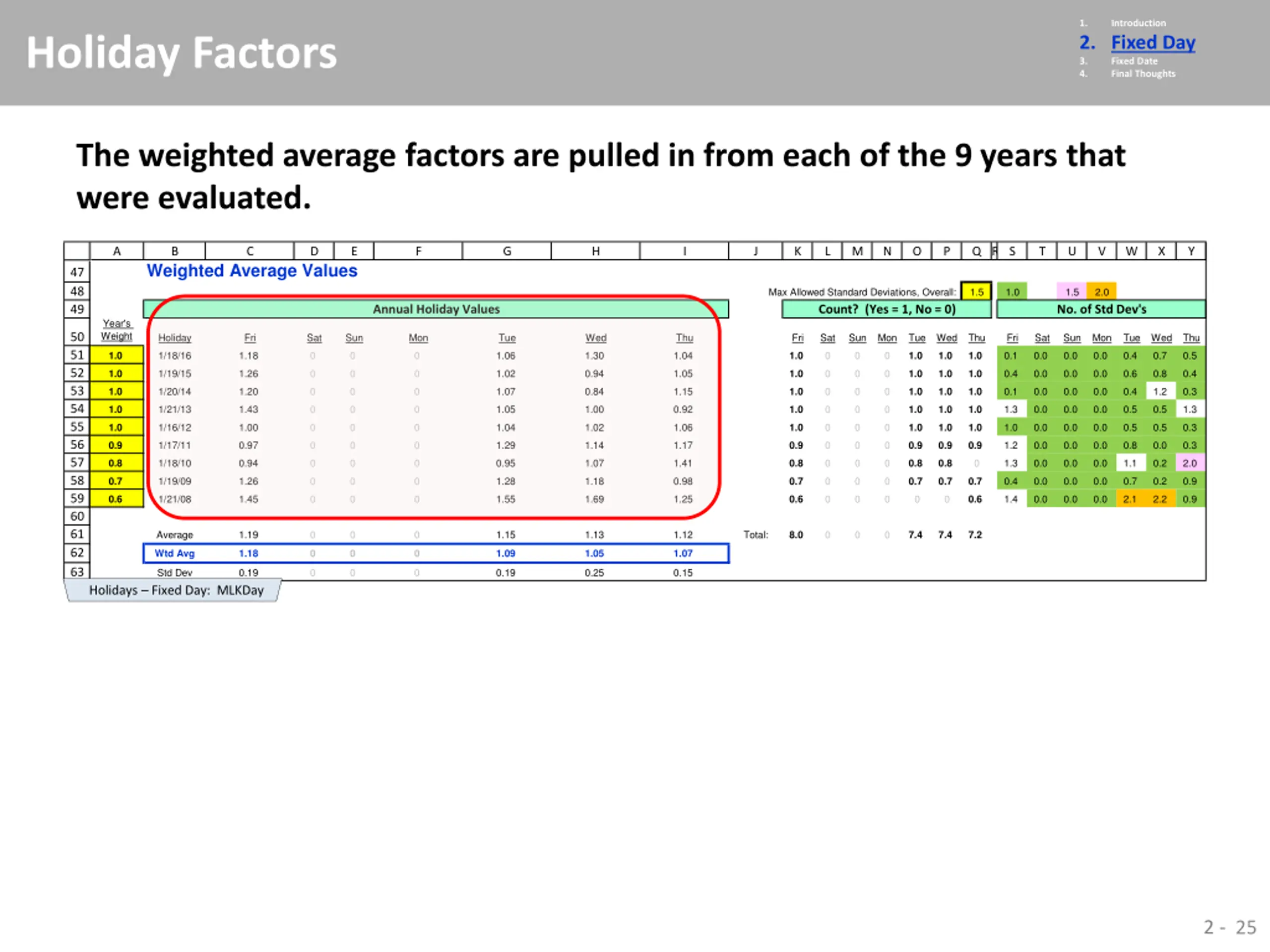The image size is (1270, 952).
Task: Click the Tue value 1.55 for 1/21/08
Action: point(506,499)
